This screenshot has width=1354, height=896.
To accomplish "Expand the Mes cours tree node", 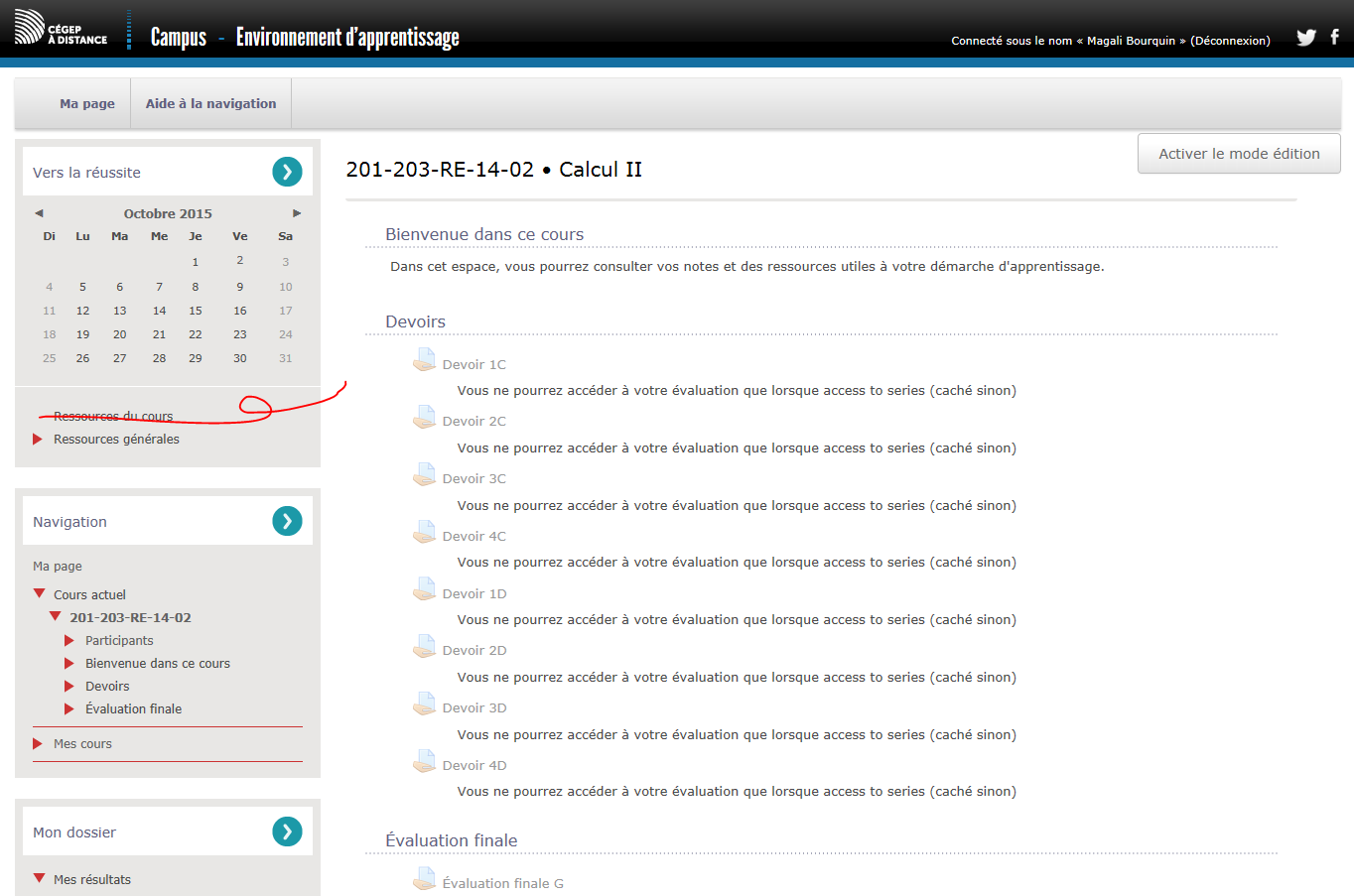I will (38, 743).
